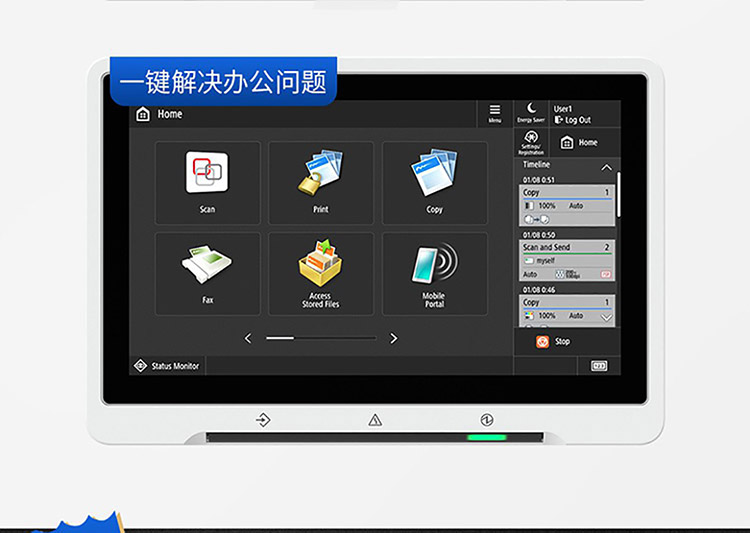Open Settings/Registration
Screen dimensions: 750x533
(x=531, y=142)
